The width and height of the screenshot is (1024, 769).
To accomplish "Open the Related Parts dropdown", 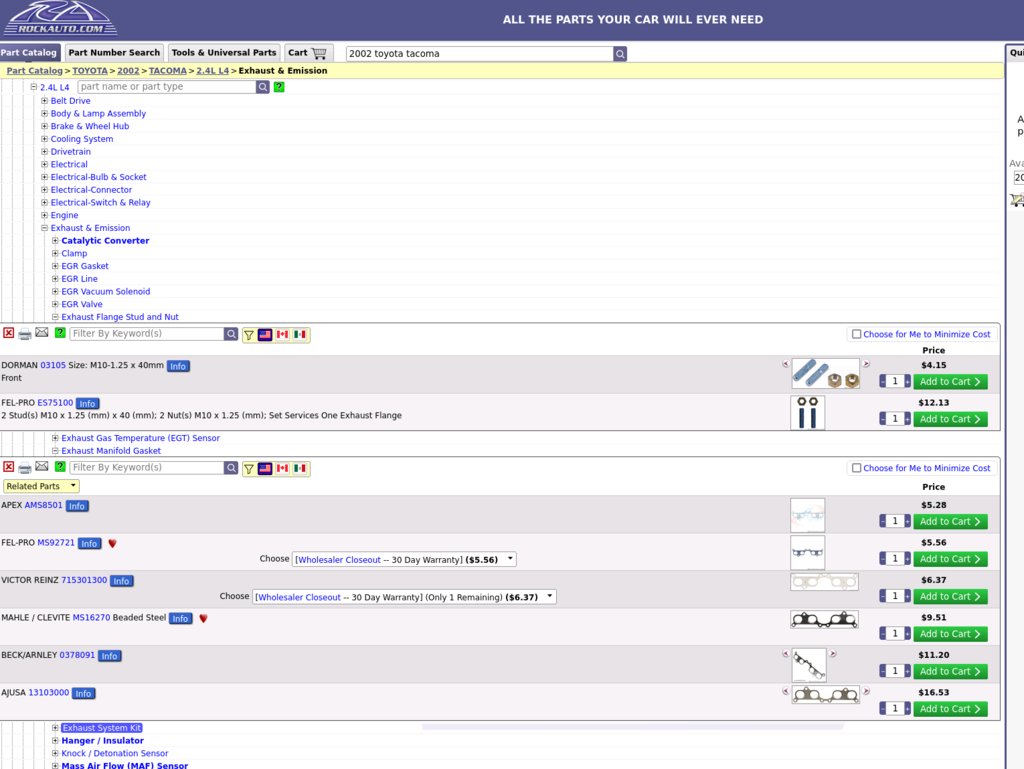I will coord(41,486).
